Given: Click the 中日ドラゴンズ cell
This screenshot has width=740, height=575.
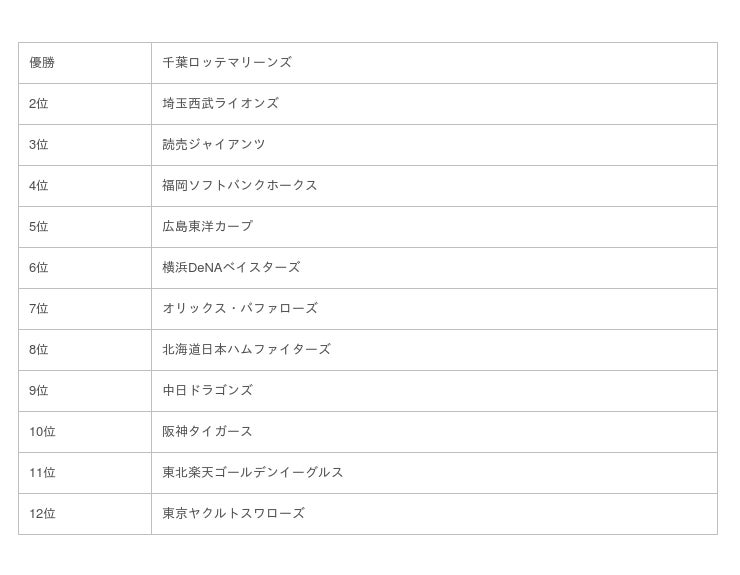Looking at the screenshot, I should click(x=208, y=391).
